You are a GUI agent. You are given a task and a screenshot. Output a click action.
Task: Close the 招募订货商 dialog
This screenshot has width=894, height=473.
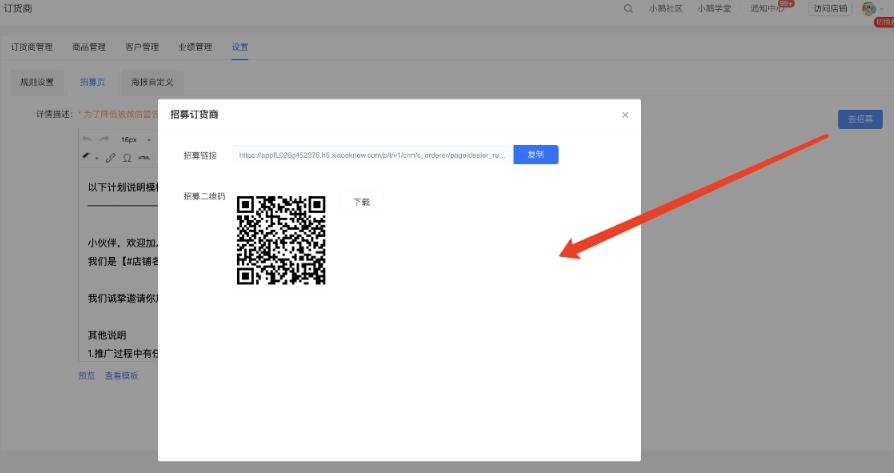tap(625, 115)
